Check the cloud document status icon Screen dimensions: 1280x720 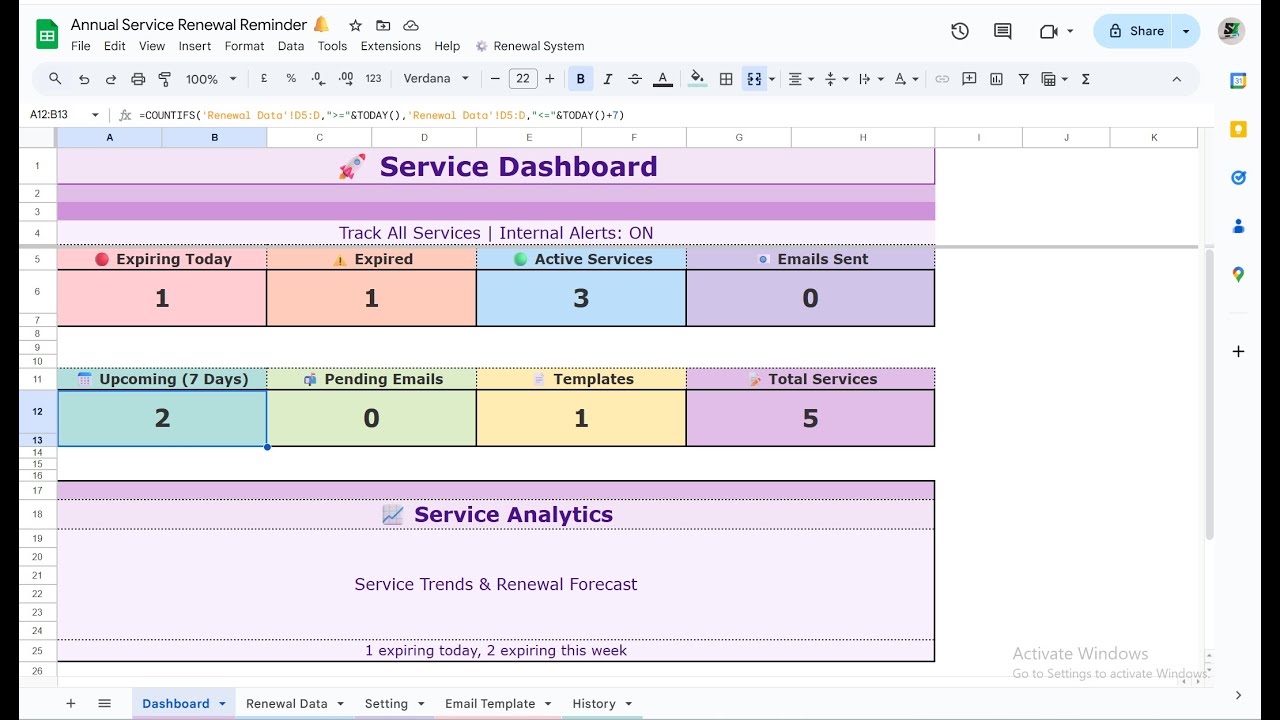(410, 25)
